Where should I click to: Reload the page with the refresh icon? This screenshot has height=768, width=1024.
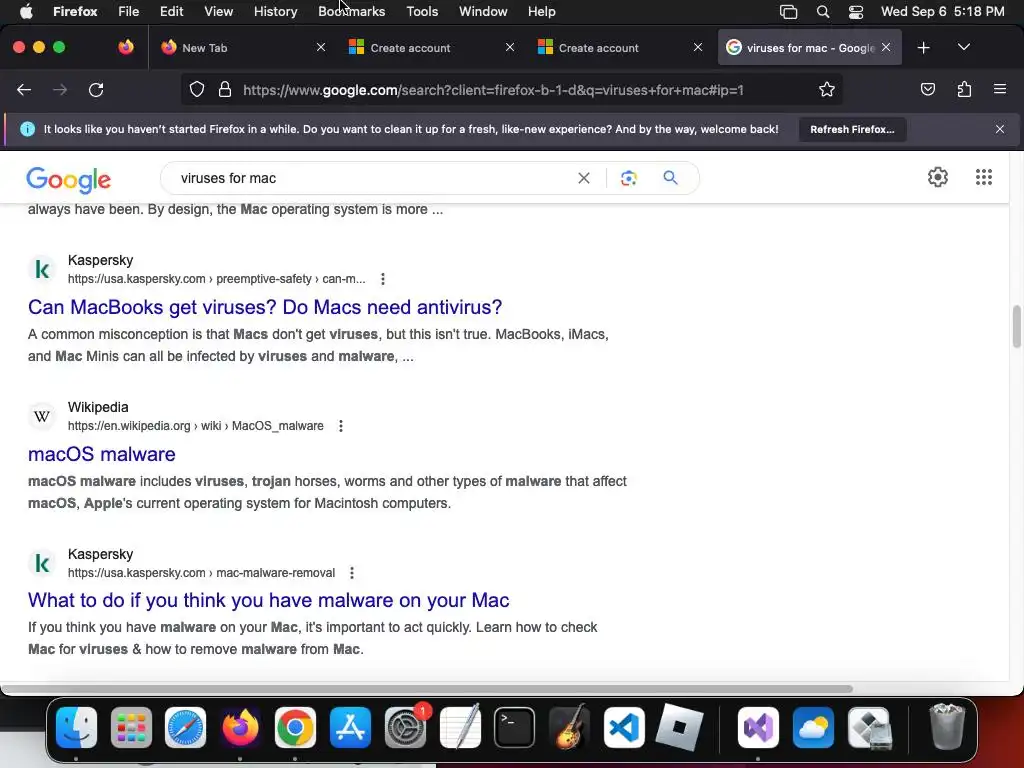pos(96,89)
